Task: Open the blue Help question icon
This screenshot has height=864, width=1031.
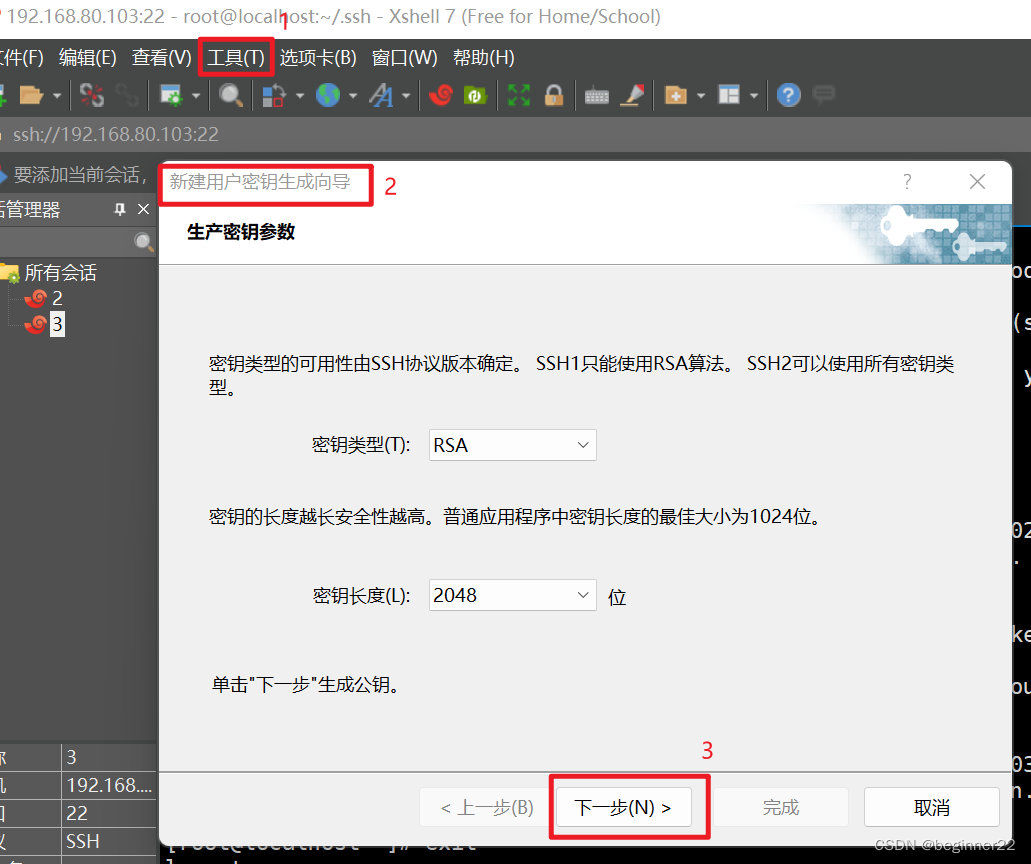Action: pyautogui.click(x=788, y=95)
